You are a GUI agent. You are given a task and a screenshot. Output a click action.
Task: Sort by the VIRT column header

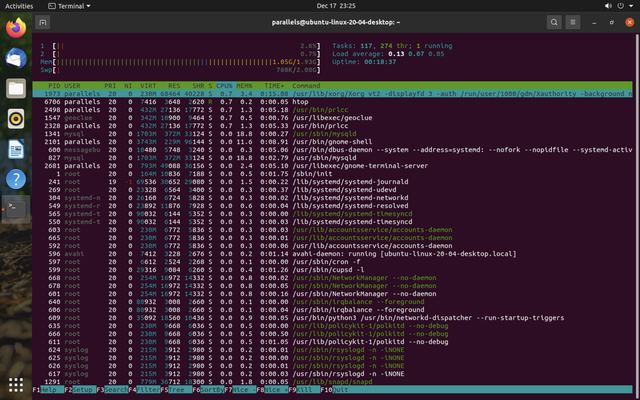148,86
